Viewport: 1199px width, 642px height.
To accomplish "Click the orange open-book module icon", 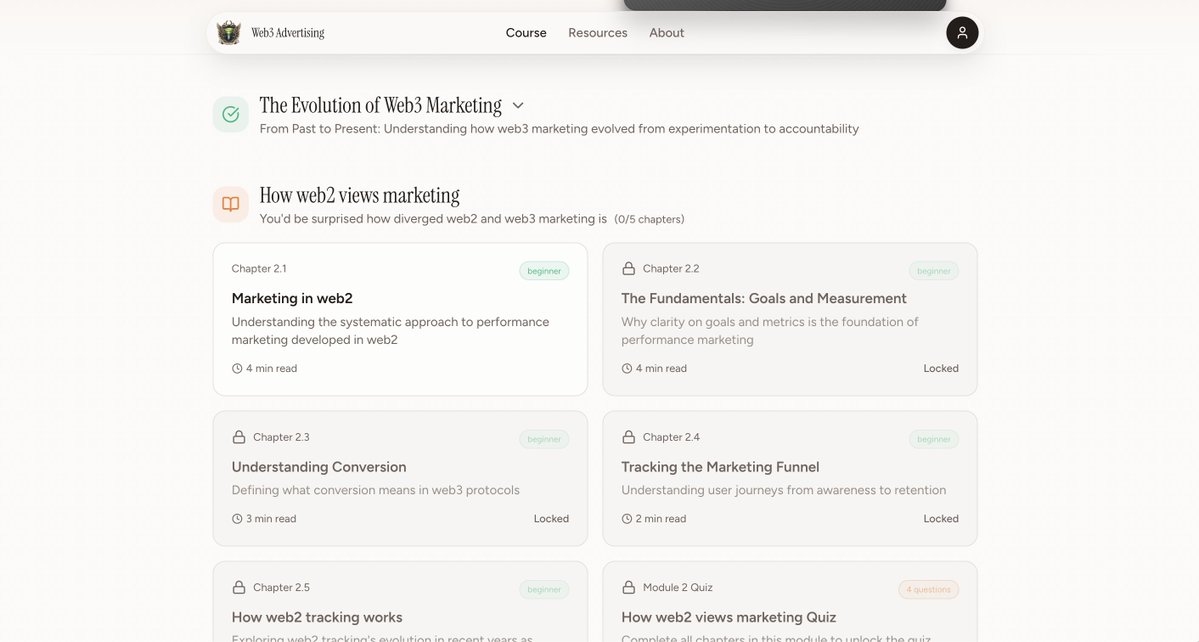I will point(230,204).
